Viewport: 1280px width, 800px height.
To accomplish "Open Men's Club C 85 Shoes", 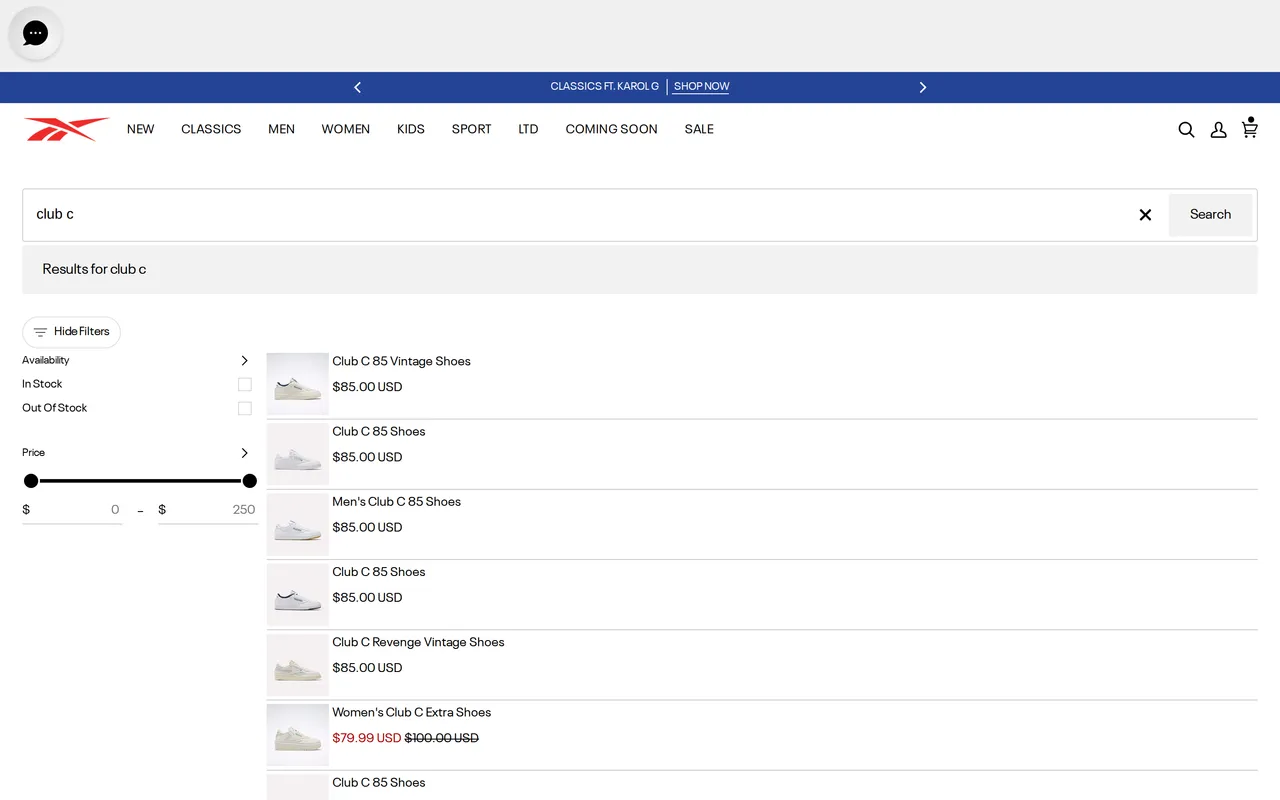I will pyautogui.click(x=396, y=502).
